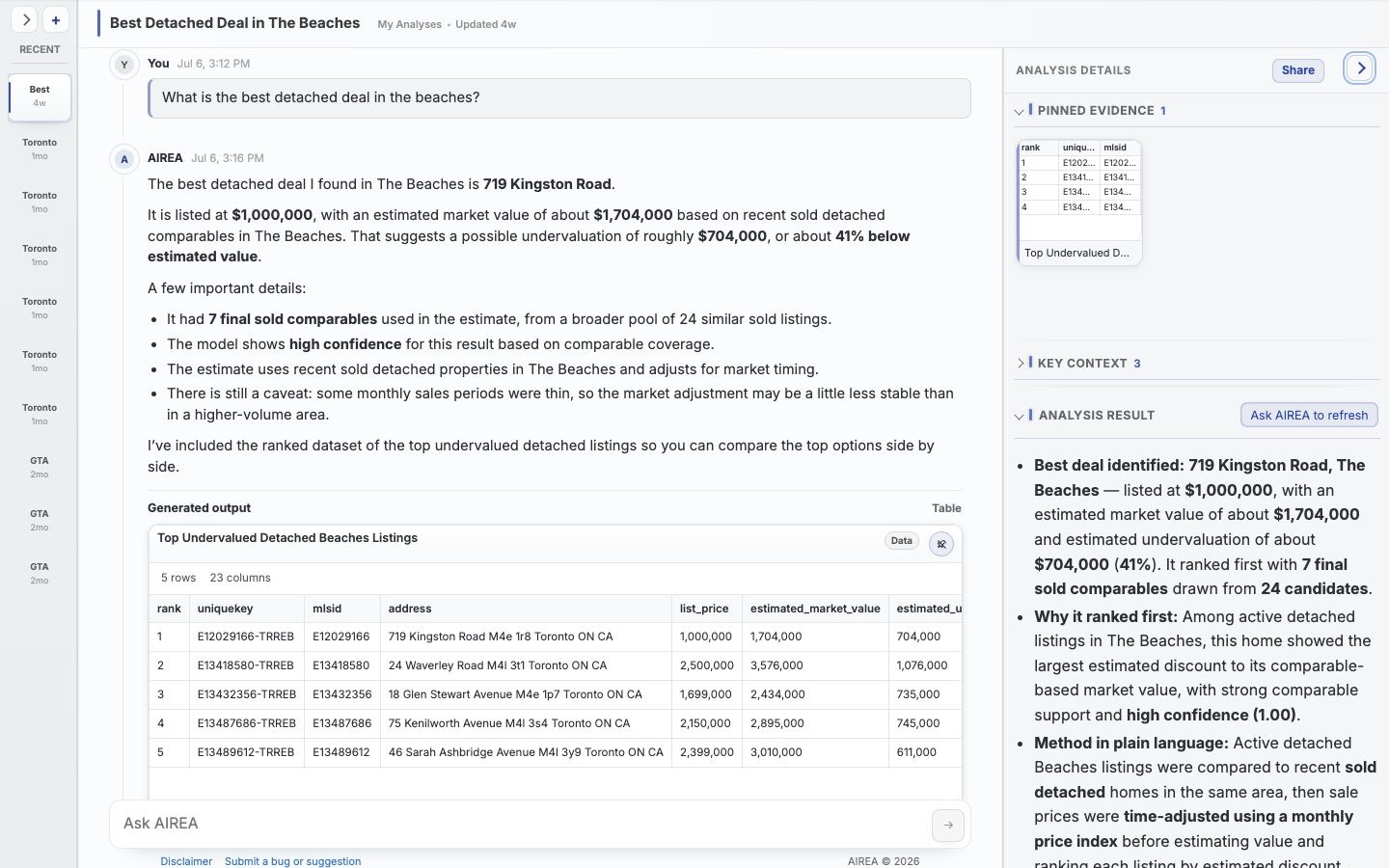Click the estimated_market_value column header

(x=815, y=609)
